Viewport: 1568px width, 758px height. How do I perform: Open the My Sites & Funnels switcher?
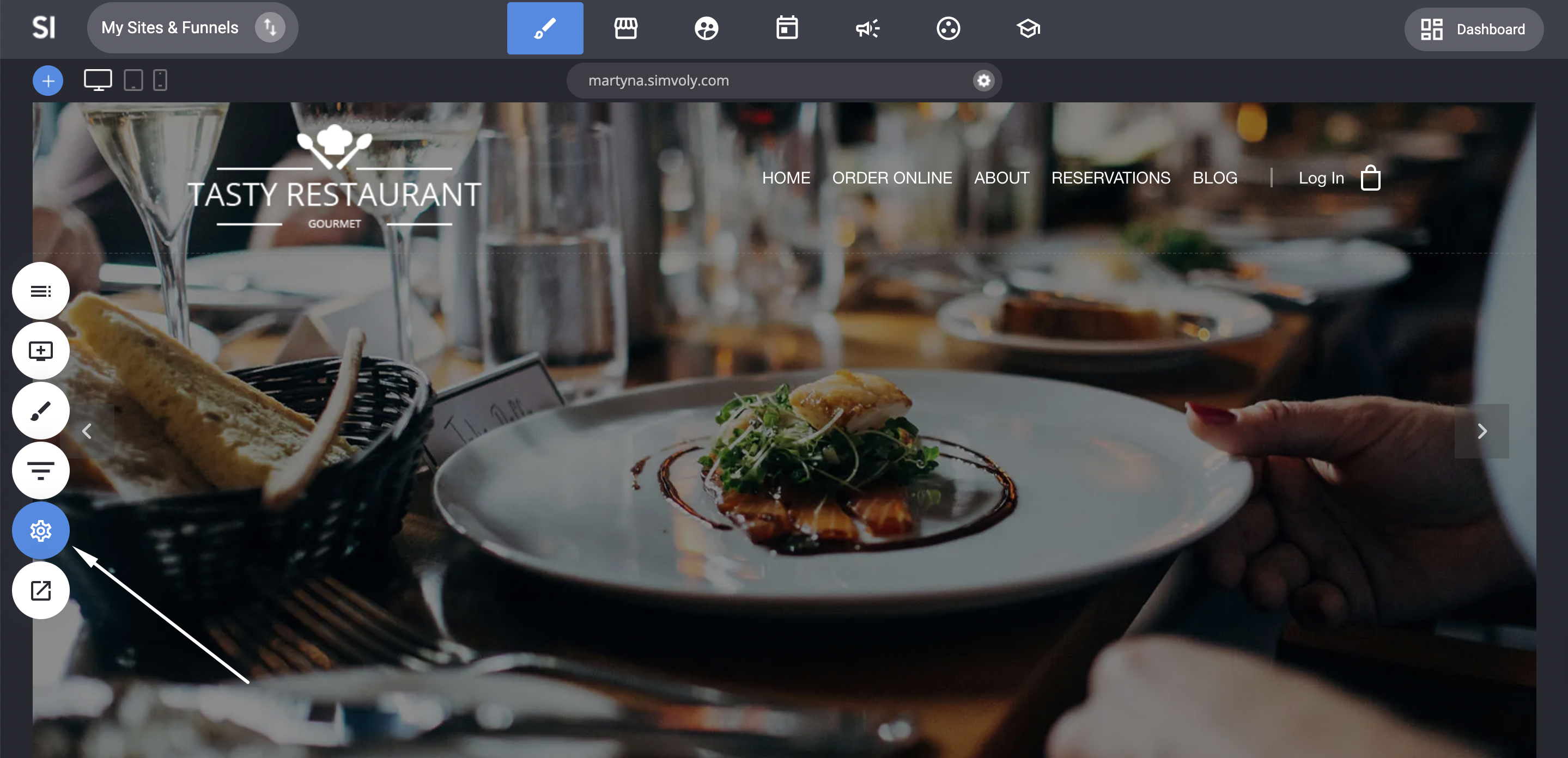click(x=192, y=28)
